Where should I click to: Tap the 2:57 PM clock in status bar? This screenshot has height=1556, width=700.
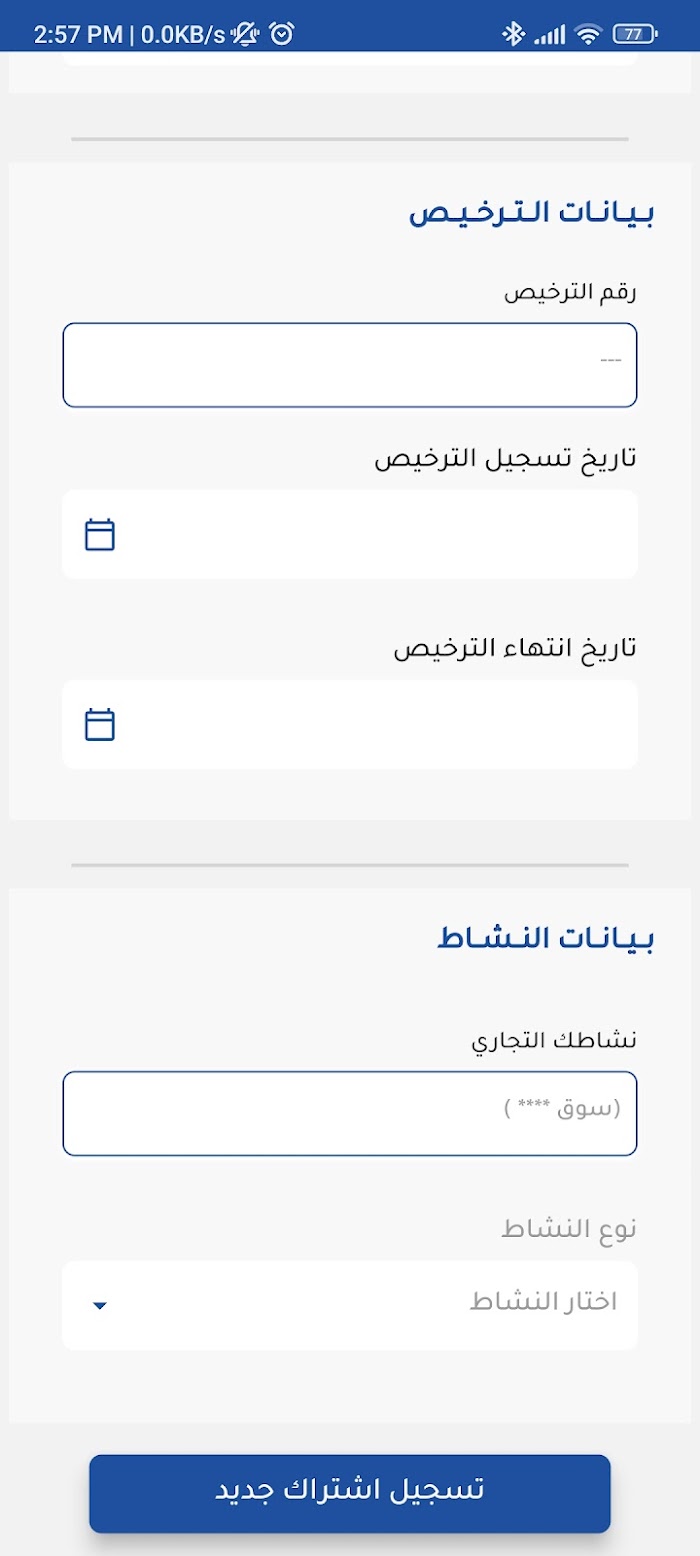tap(78, 35)
